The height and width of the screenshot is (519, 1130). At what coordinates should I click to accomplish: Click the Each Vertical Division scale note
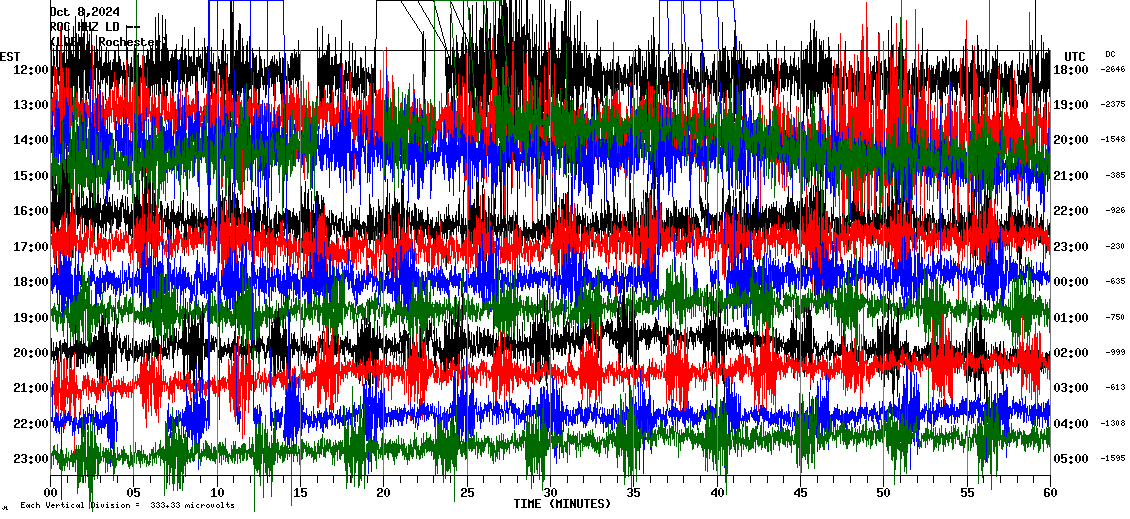(127, 506)
